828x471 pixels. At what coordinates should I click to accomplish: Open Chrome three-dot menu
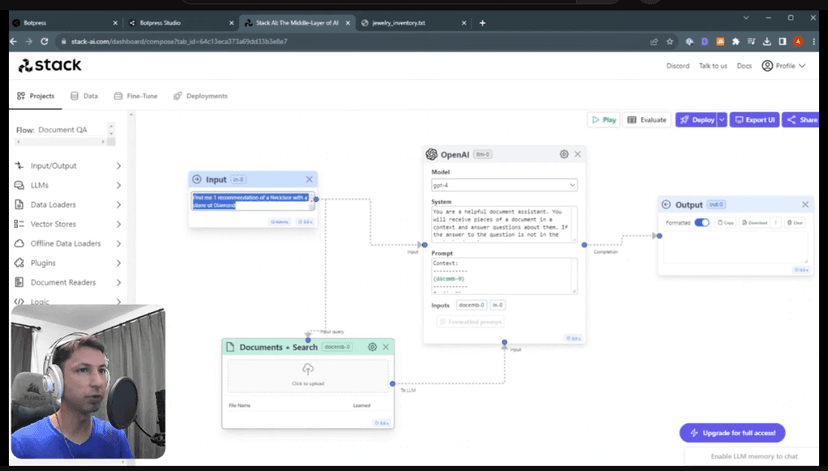tap(814, 41)
